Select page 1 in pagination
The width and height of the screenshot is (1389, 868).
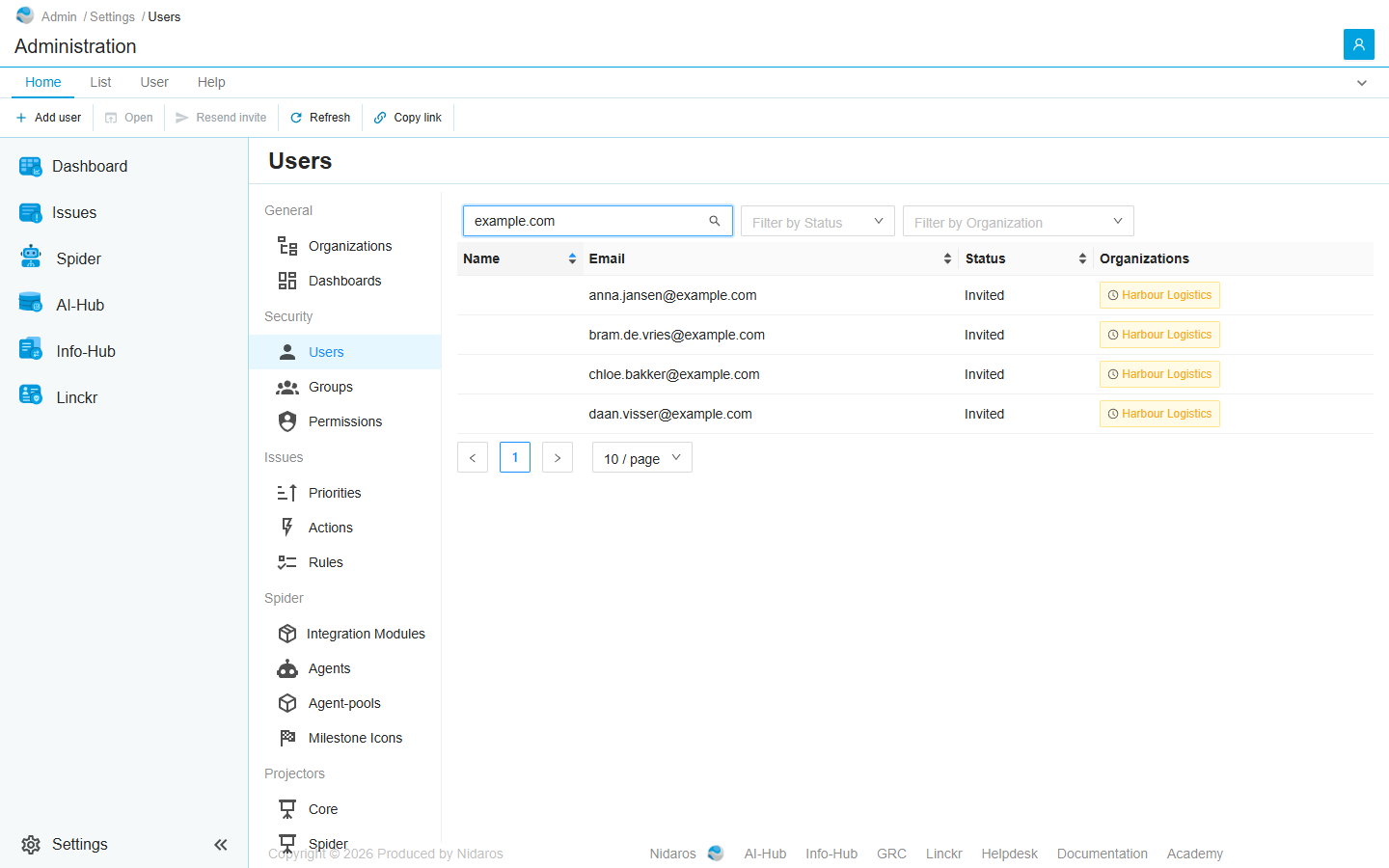click(x=515, y=457)
